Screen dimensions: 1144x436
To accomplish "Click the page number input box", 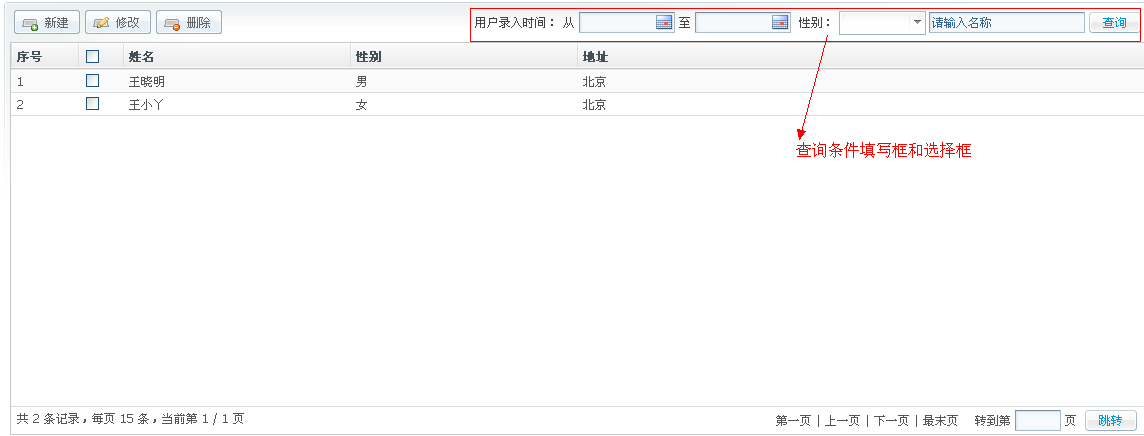I will [1037, 421].
